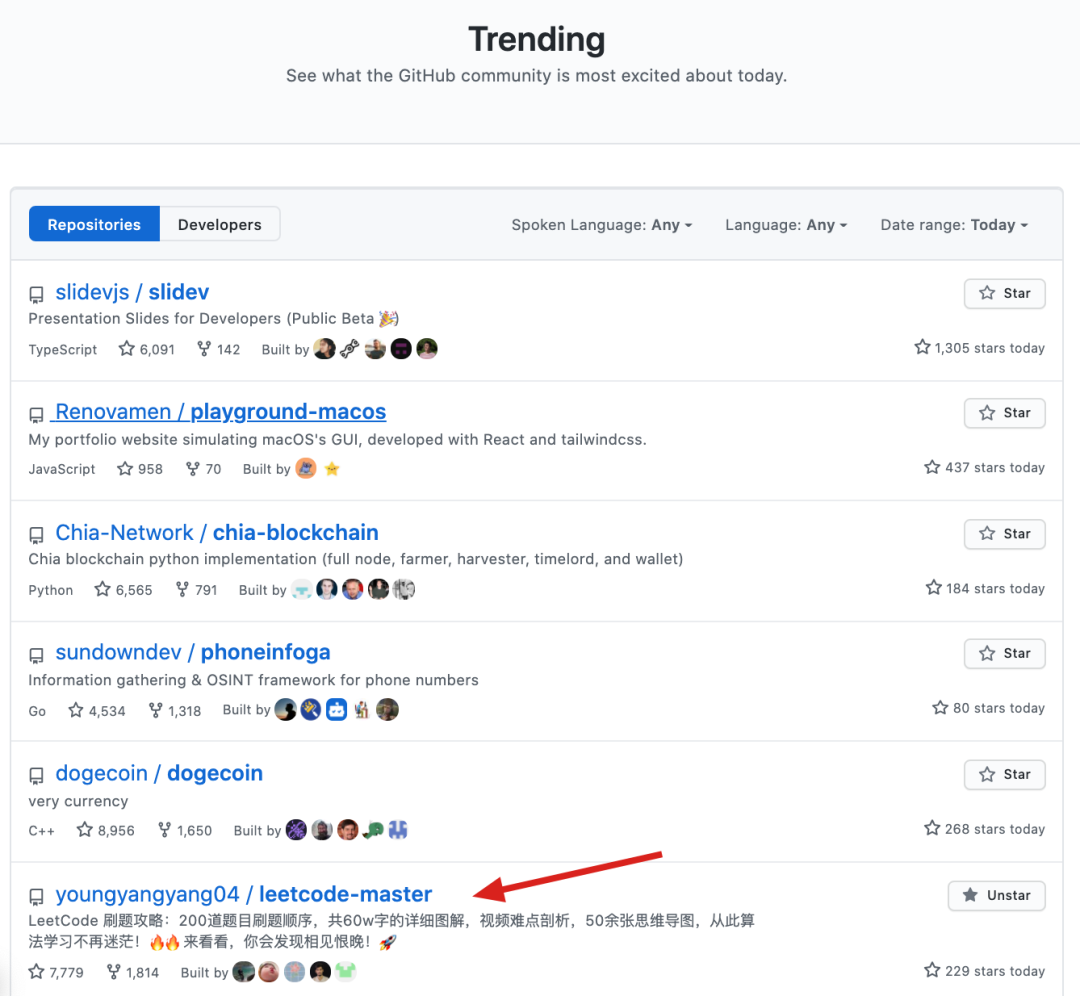
Task: Unstar the leetcode-master repository
Action: click(997, 895)
